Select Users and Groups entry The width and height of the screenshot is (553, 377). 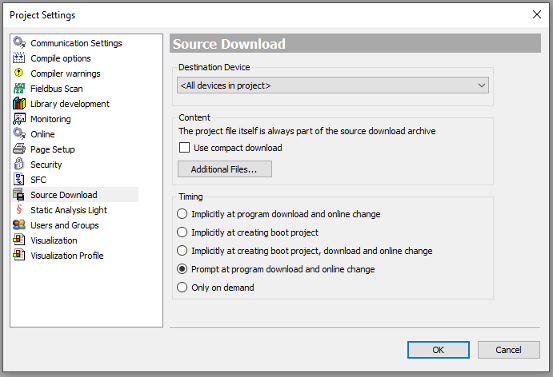[65, 225]
